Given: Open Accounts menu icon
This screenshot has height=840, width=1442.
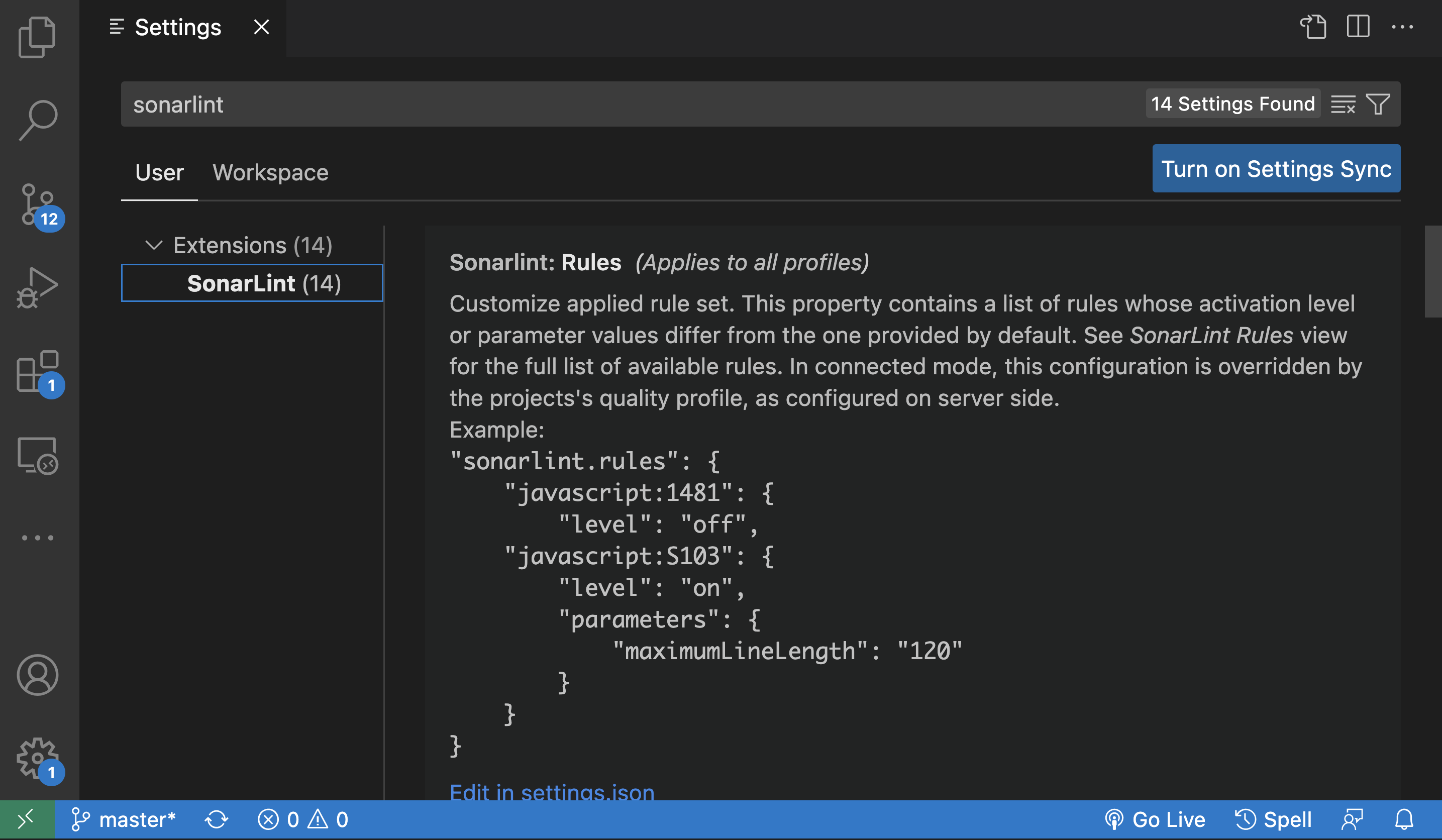Looking at the screenshot, I should click(37, 675).
